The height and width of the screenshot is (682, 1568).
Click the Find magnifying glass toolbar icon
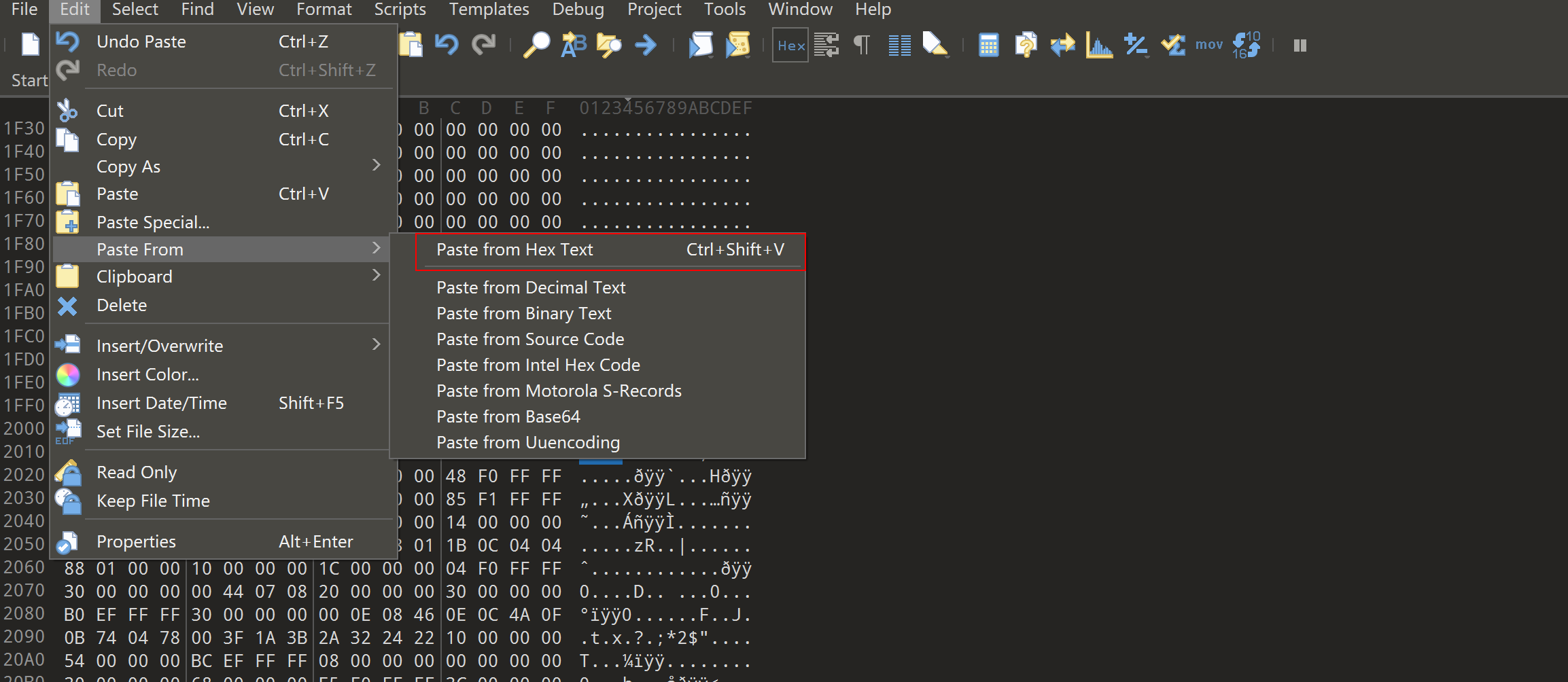click(536, 46)
